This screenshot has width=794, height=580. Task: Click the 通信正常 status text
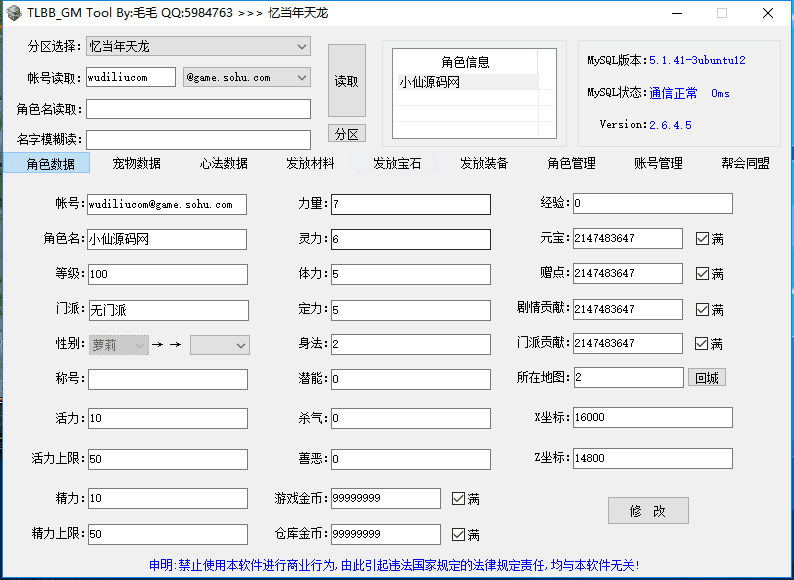pyautogui.click(x=673, y=93)
